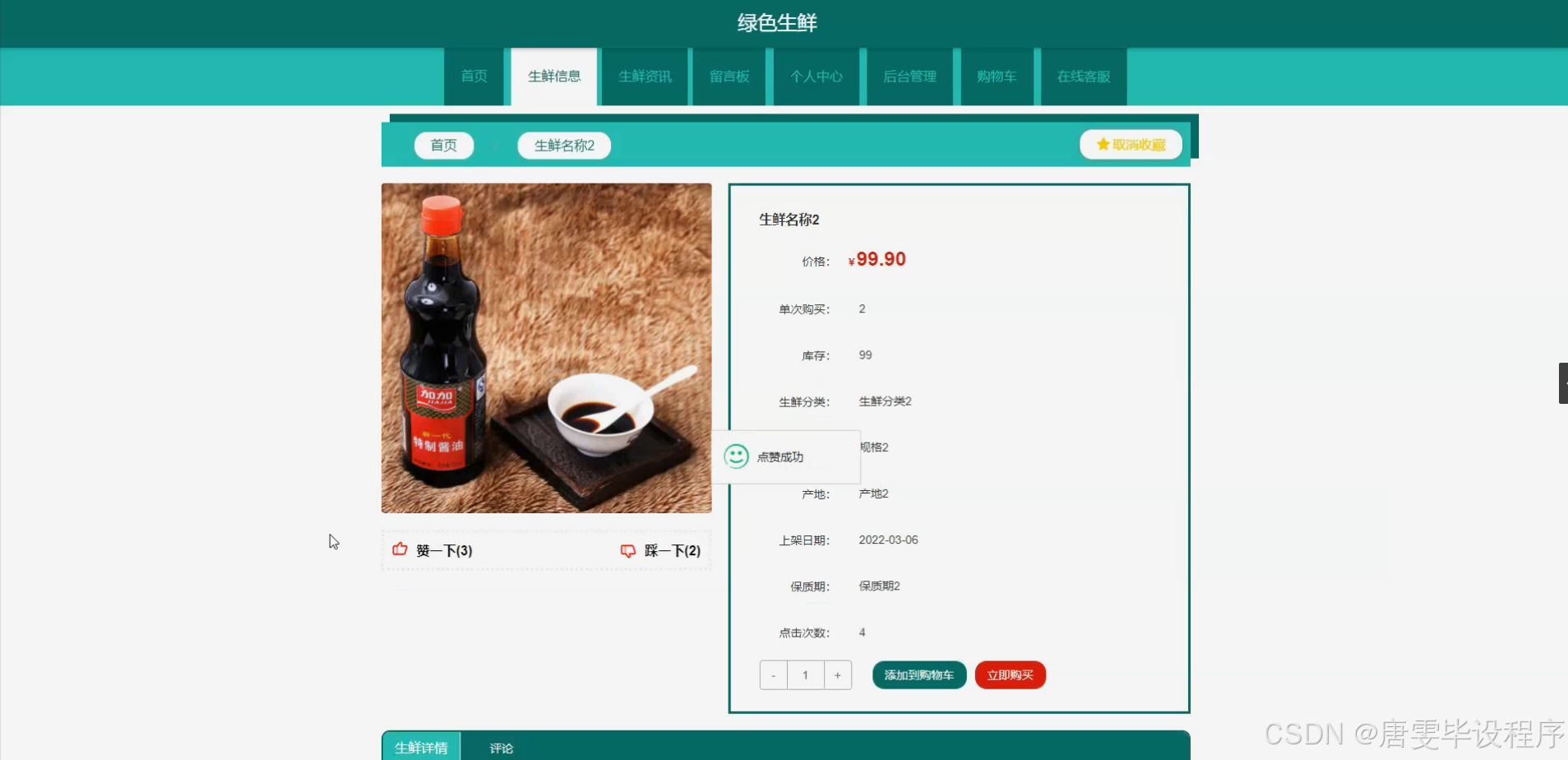Decrease quantity with the minus button
1568x760 pixels.
coord(774,675)
